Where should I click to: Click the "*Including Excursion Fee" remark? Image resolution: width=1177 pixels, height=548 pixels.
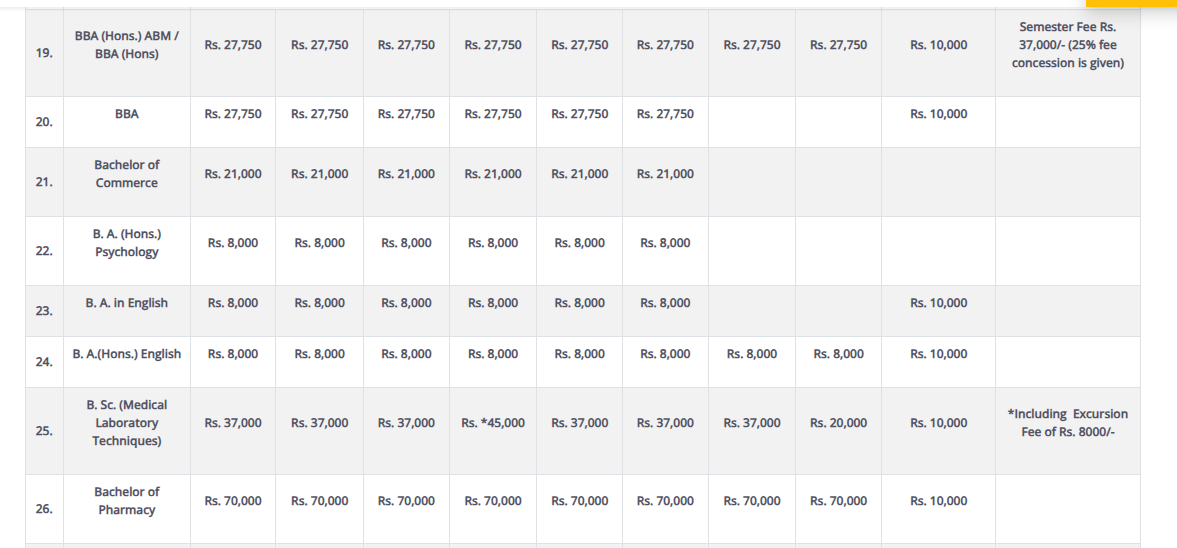[1067, 423]
